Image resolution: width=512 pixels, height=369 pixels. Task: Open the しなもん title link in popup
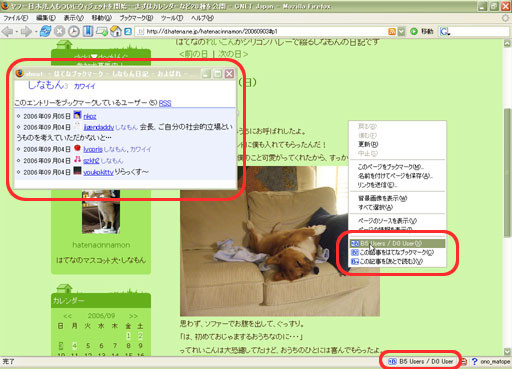point(46,85)
